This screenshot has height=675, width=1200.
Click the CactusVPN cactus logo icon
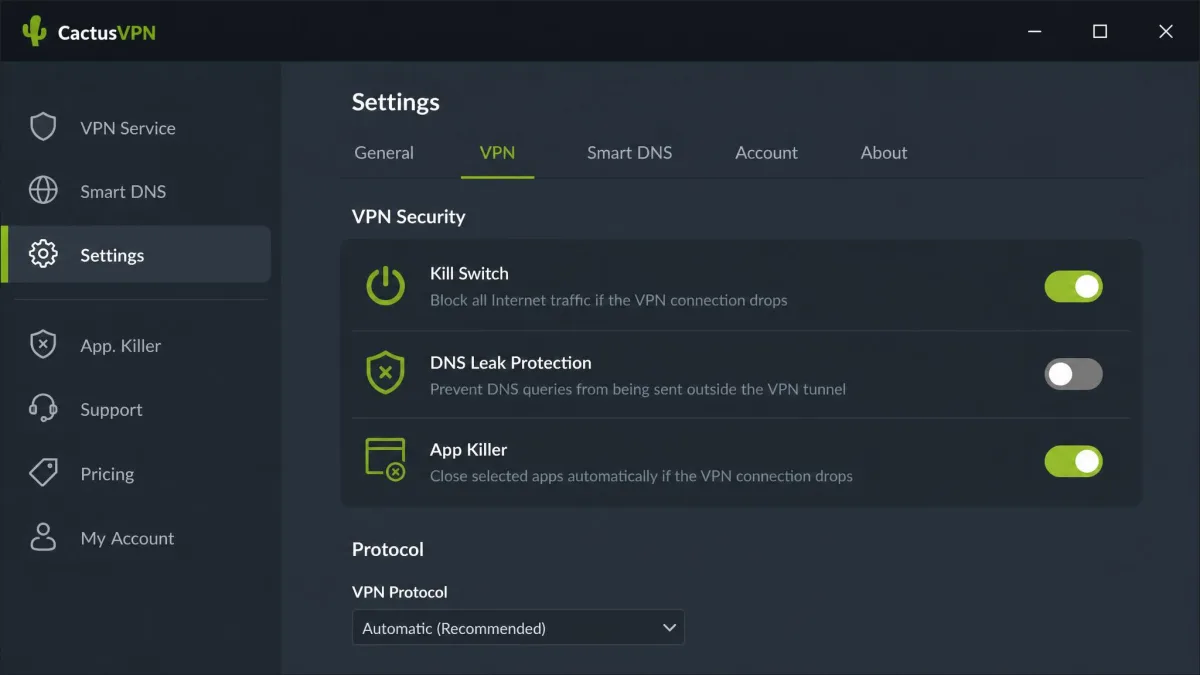click(x=35, y=31)
